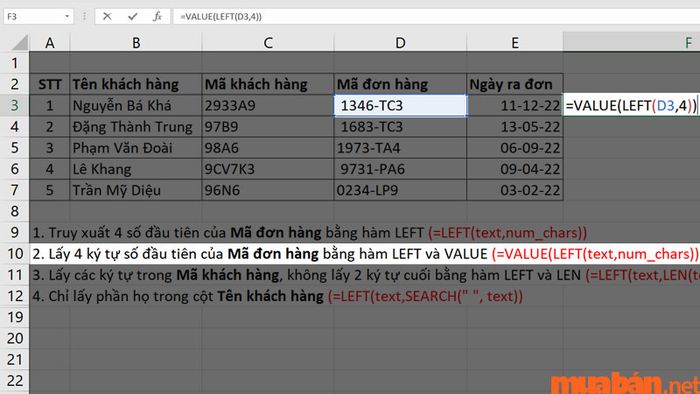Cancel the formula entry with the X icon
700x394 pixels.
click(x=107, y=17)
